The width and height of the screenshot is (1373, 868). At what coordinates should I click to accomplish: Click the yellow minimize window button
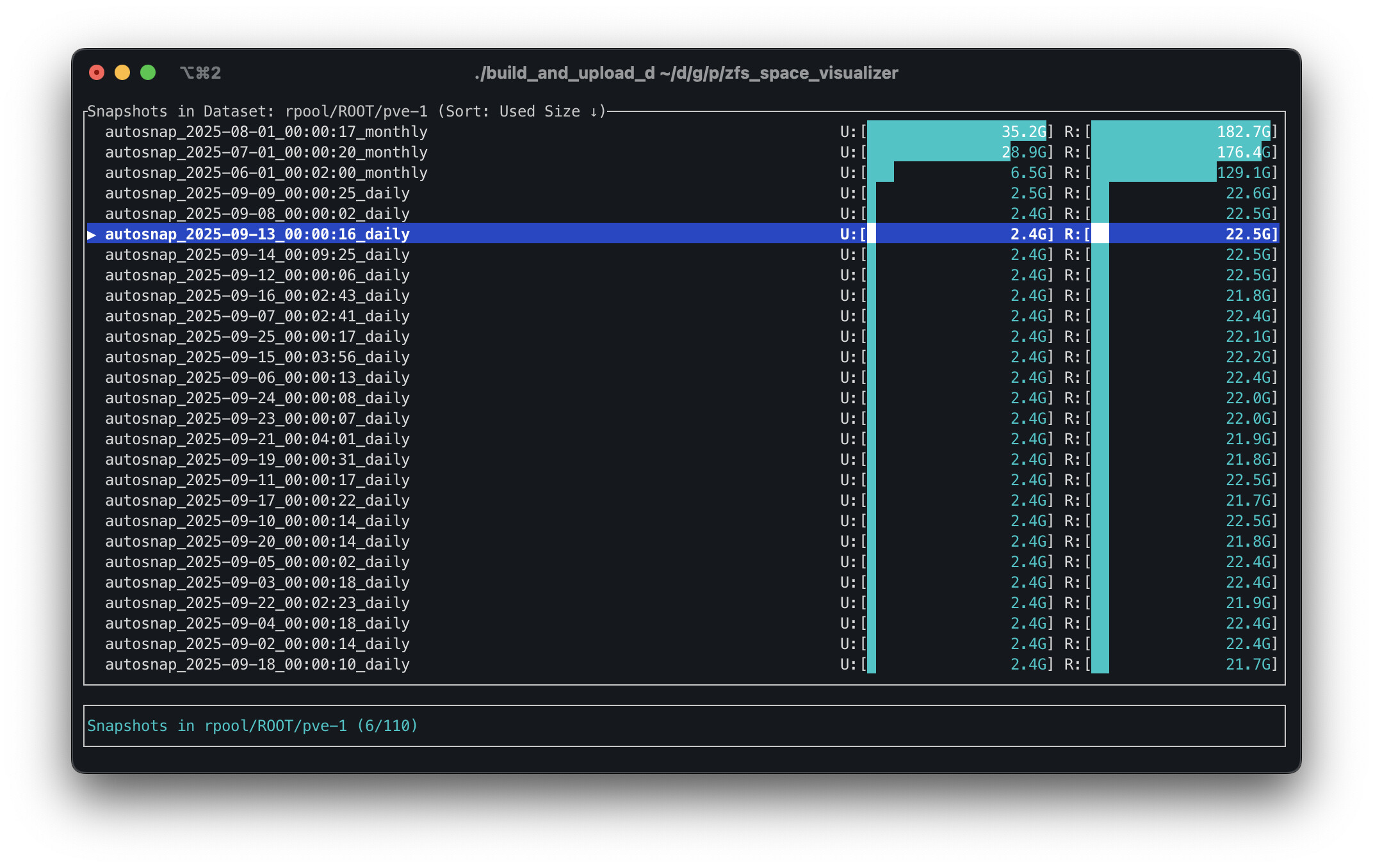click(x=122, y=73)
